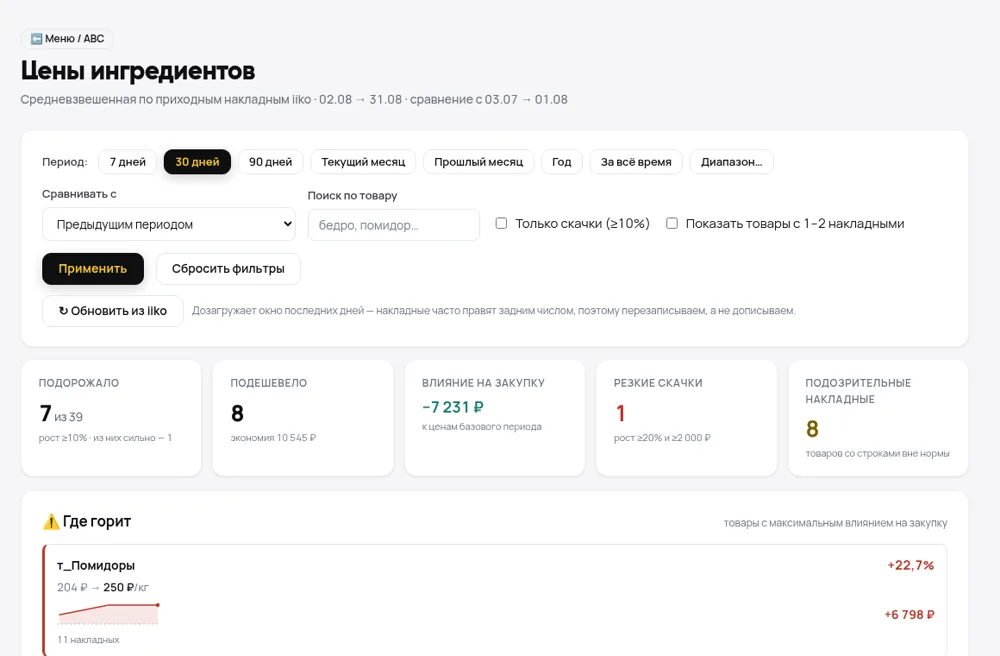The height and width of the screenshot is (656, 1000).
Task: Click the Применить button
Action: click(x=93, y=269)
